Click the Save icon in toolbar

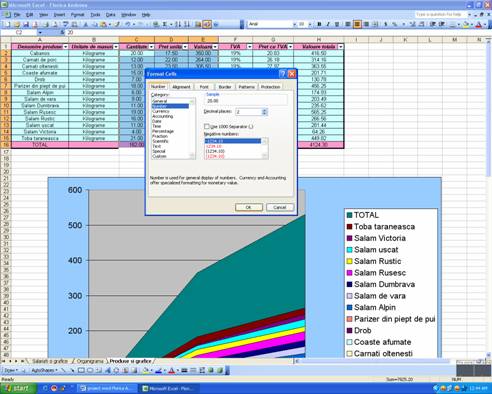click(x=26, y=24)
